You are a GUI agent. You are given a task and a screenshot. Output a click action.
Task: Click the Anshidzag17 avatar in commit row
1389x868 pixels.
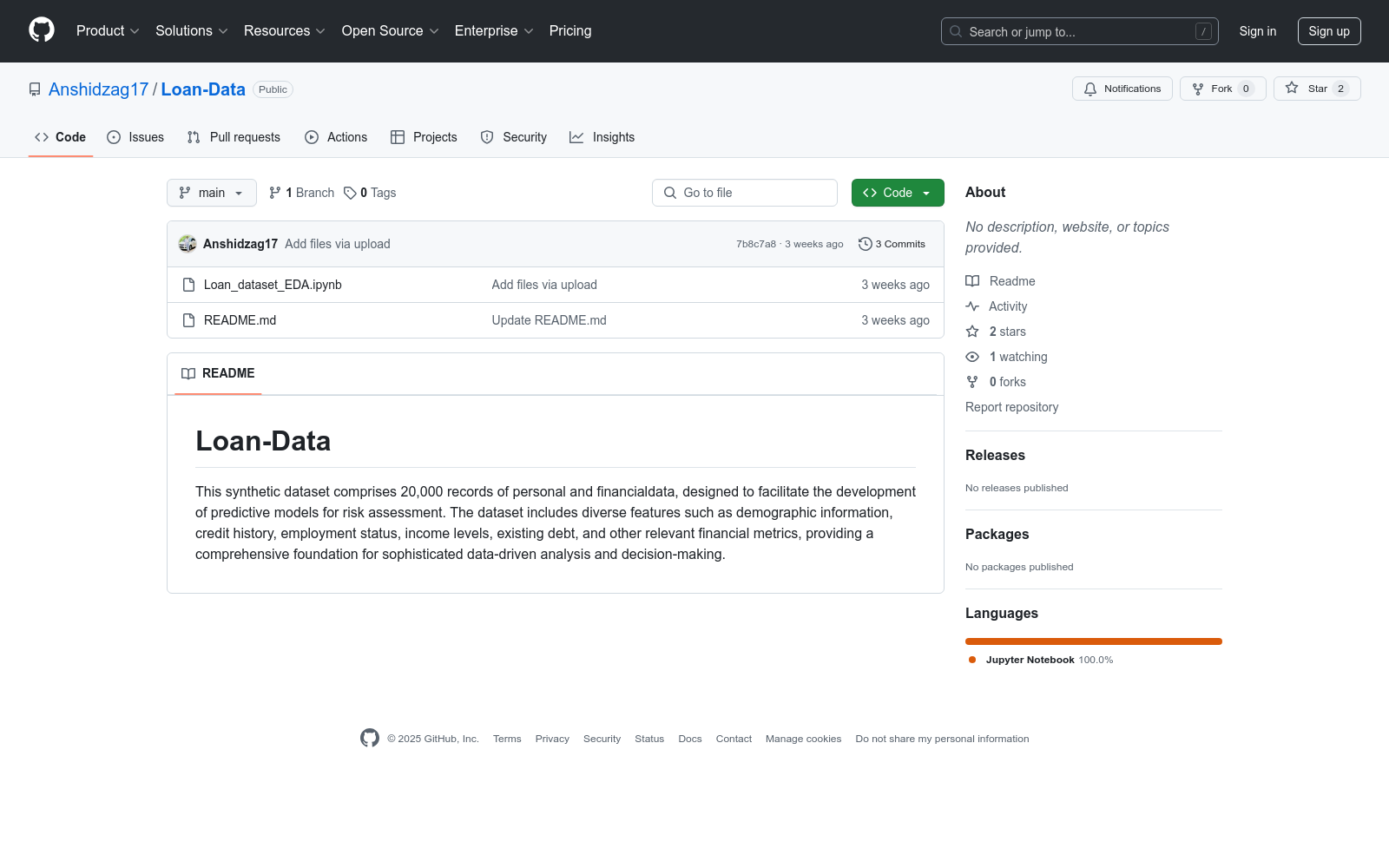pos(188,244)
